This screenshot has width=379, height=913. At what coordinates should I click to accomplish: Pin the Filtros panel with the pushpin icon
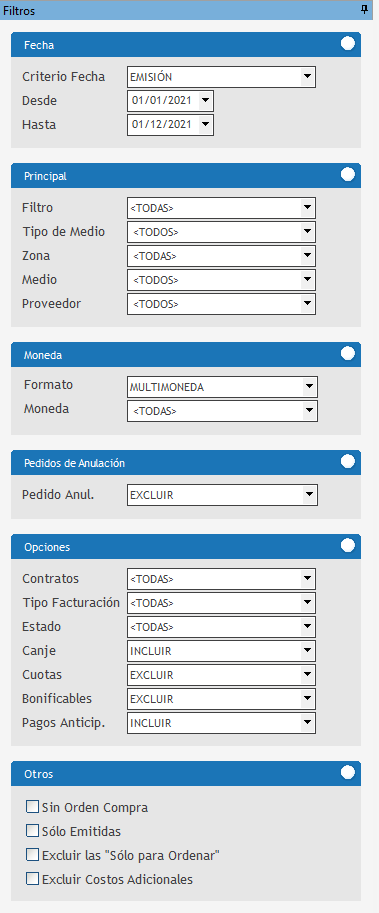click(x=365, y=9)
